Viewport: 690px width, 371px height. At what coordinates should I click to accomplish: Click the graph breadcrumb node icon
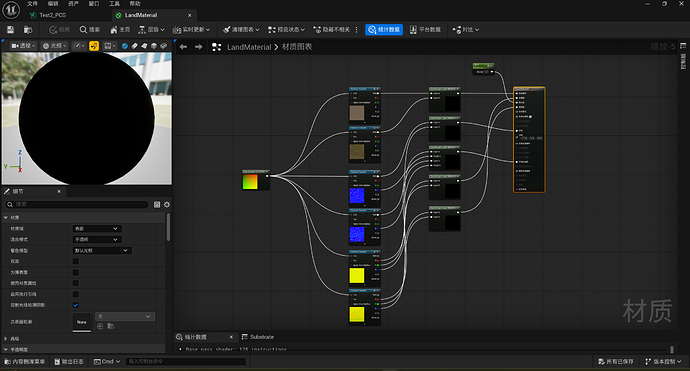(x=217, y=47)
